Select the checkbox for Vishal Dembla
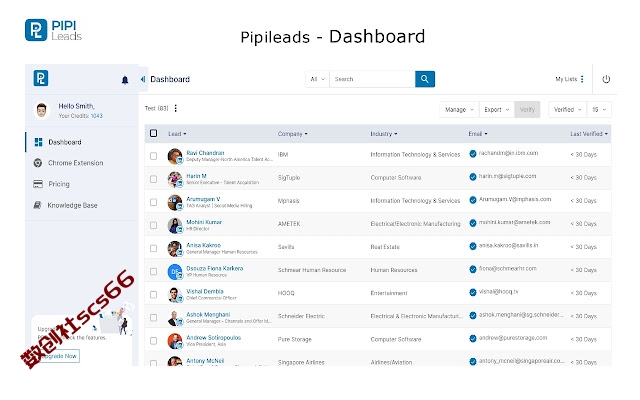This screenshot has height=400, width=640. pos(153,294)
